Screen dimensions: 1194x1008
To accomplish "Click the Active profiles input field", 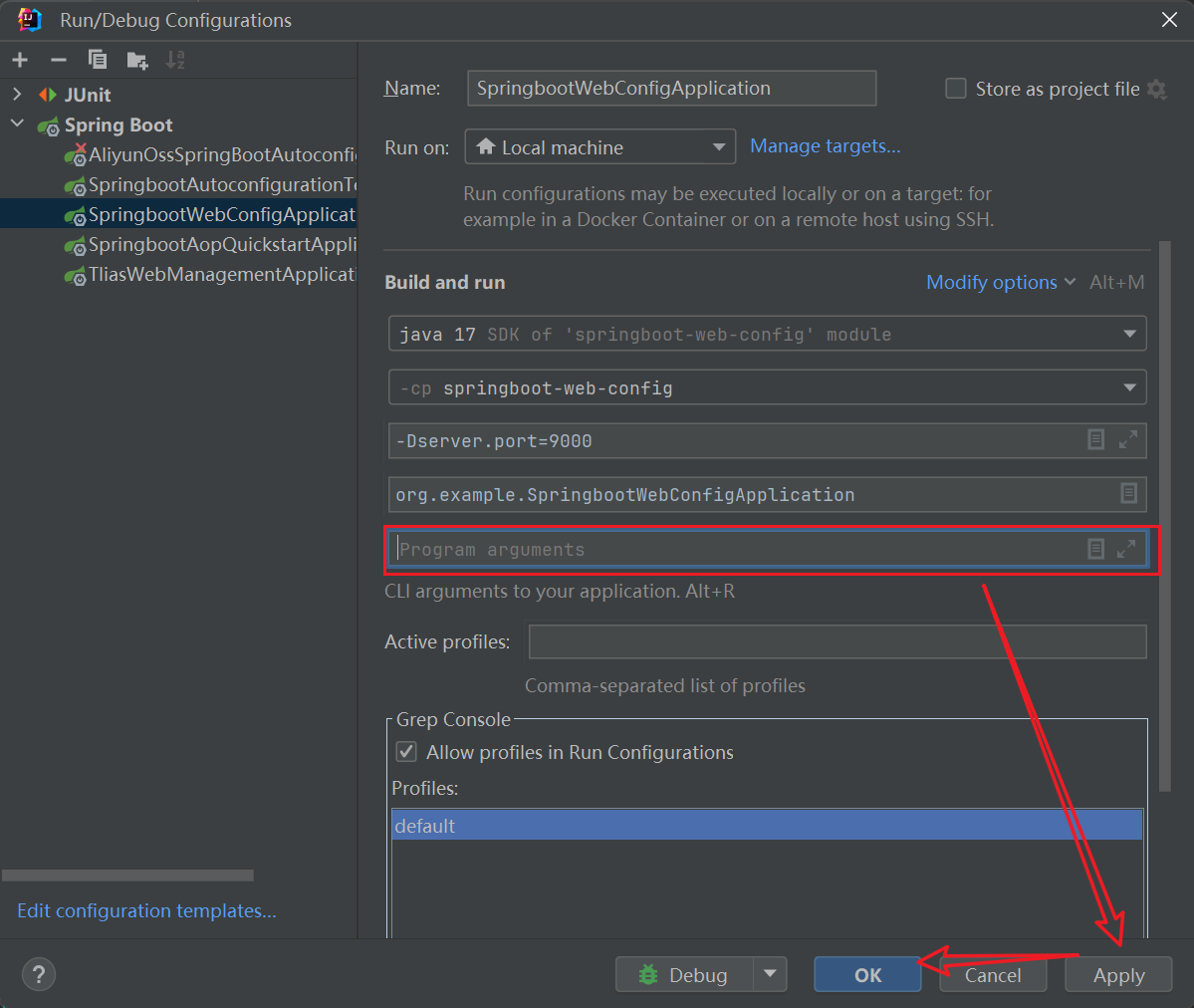I will (837, 641).
